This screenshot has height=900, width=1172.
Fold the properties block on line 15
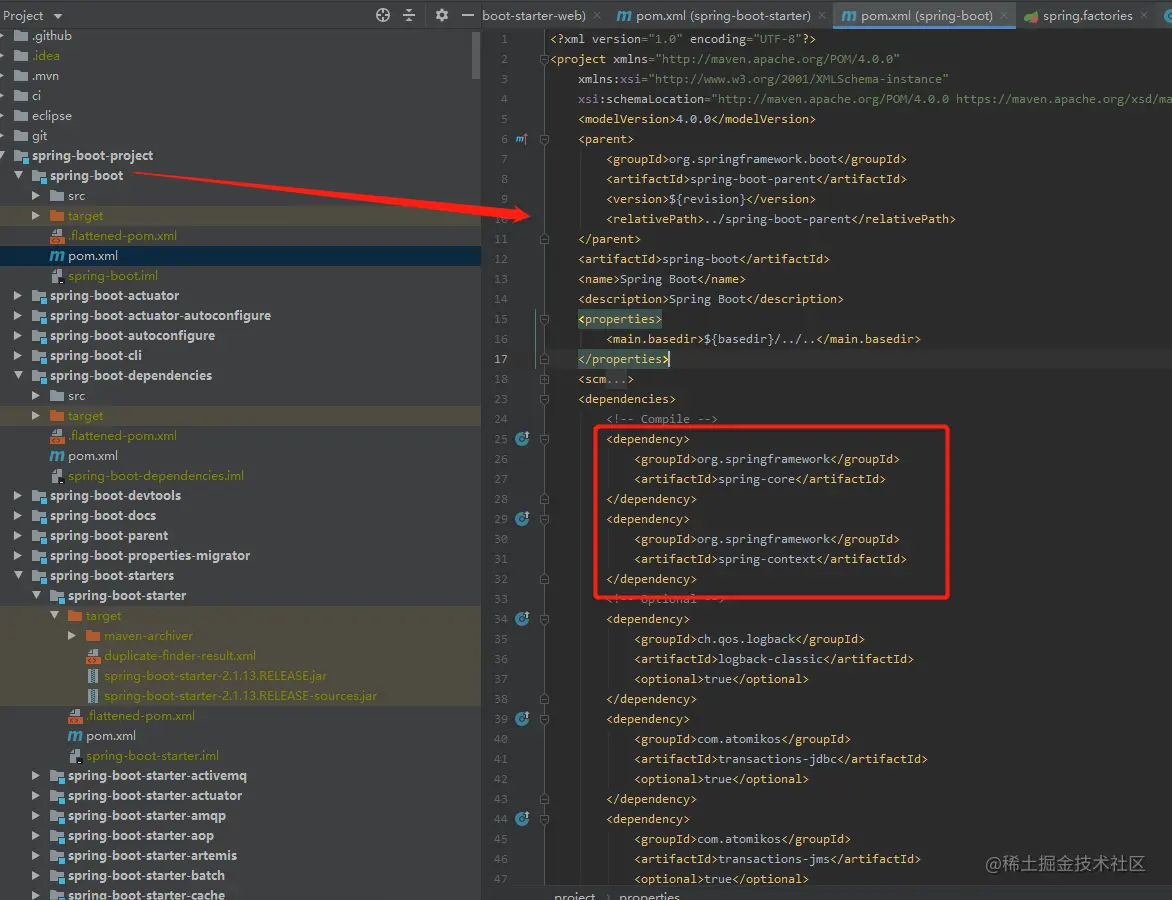(x=544, y=319)
